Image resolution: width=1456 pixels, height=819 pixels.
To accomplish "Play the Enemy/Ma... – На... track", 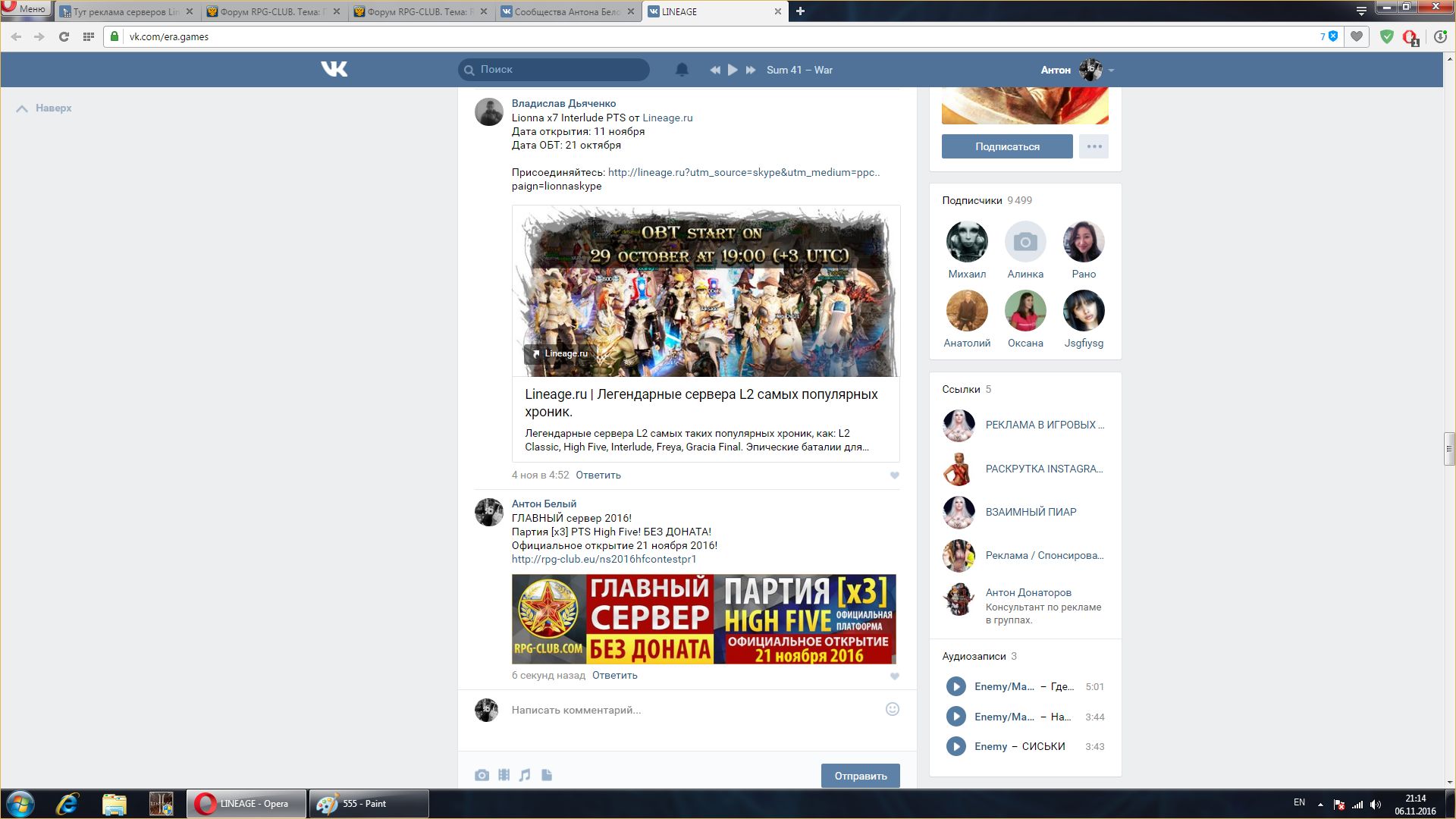I will 955,717.
